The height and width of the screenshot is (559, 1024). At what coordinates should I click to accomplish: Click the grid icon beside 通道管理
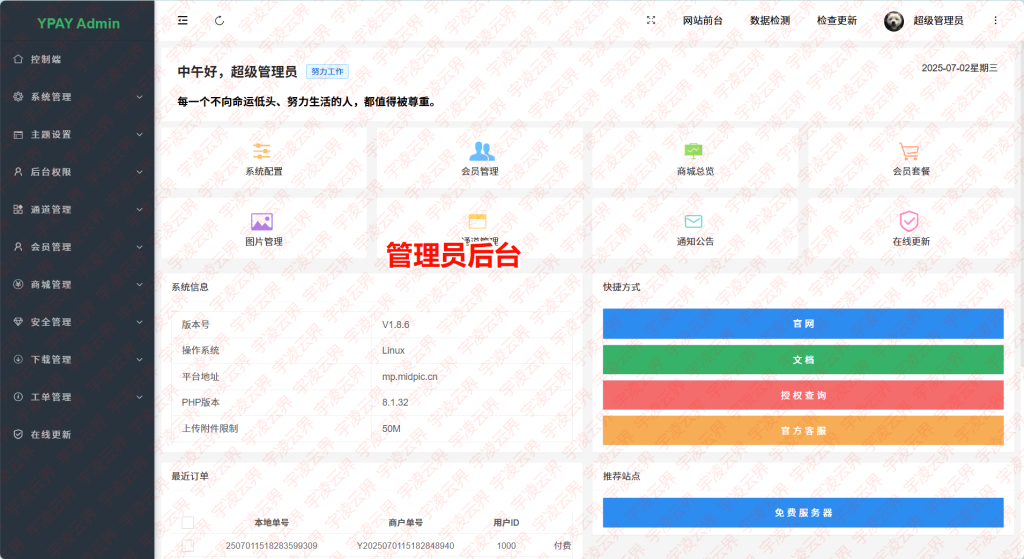(18, 210)
